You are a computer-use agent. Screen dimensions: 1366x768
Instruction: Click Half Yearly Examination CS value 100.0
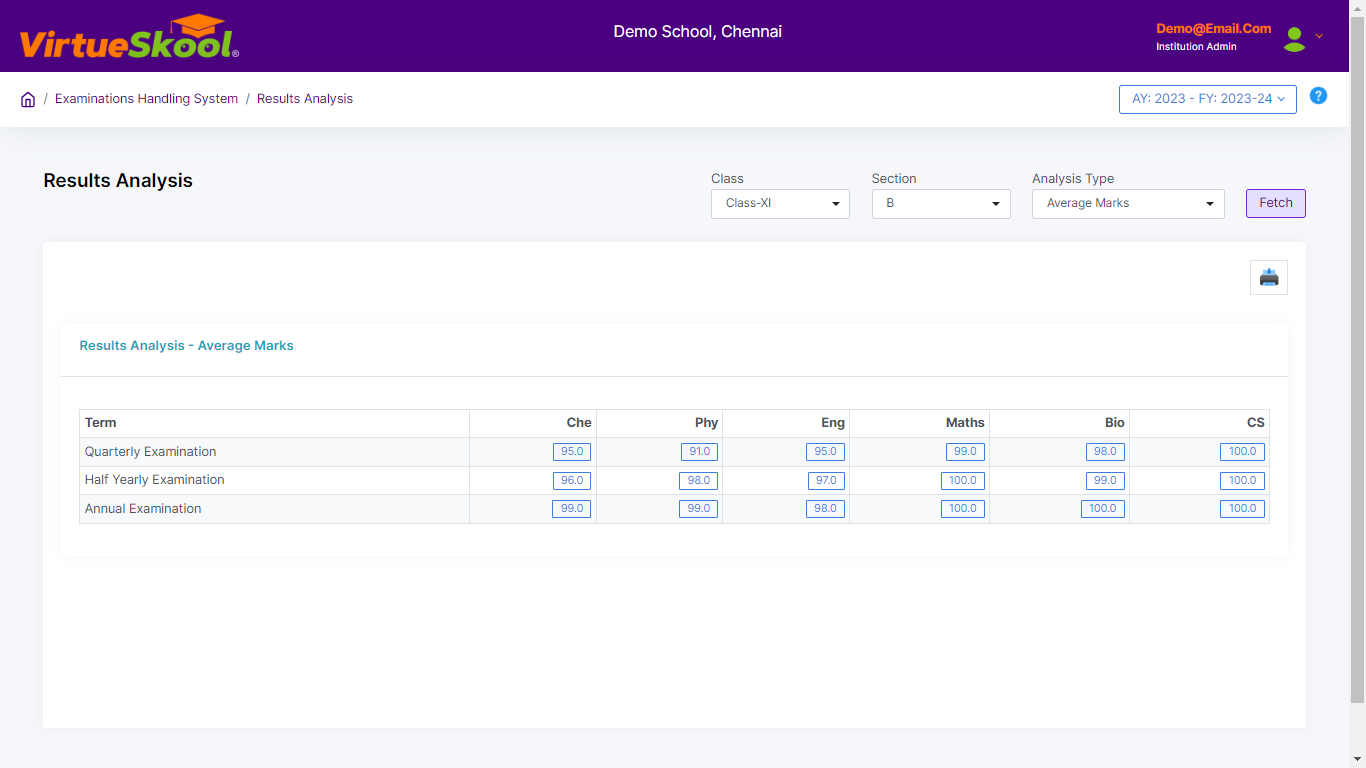pyautogui.click(x=1243, y=481)
